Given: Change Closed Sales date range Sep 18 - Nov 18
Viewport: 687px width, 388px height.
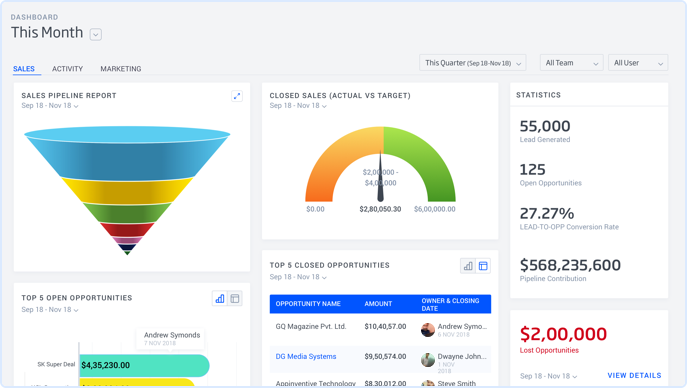Looking at the screenshot, I should [298, 106].
